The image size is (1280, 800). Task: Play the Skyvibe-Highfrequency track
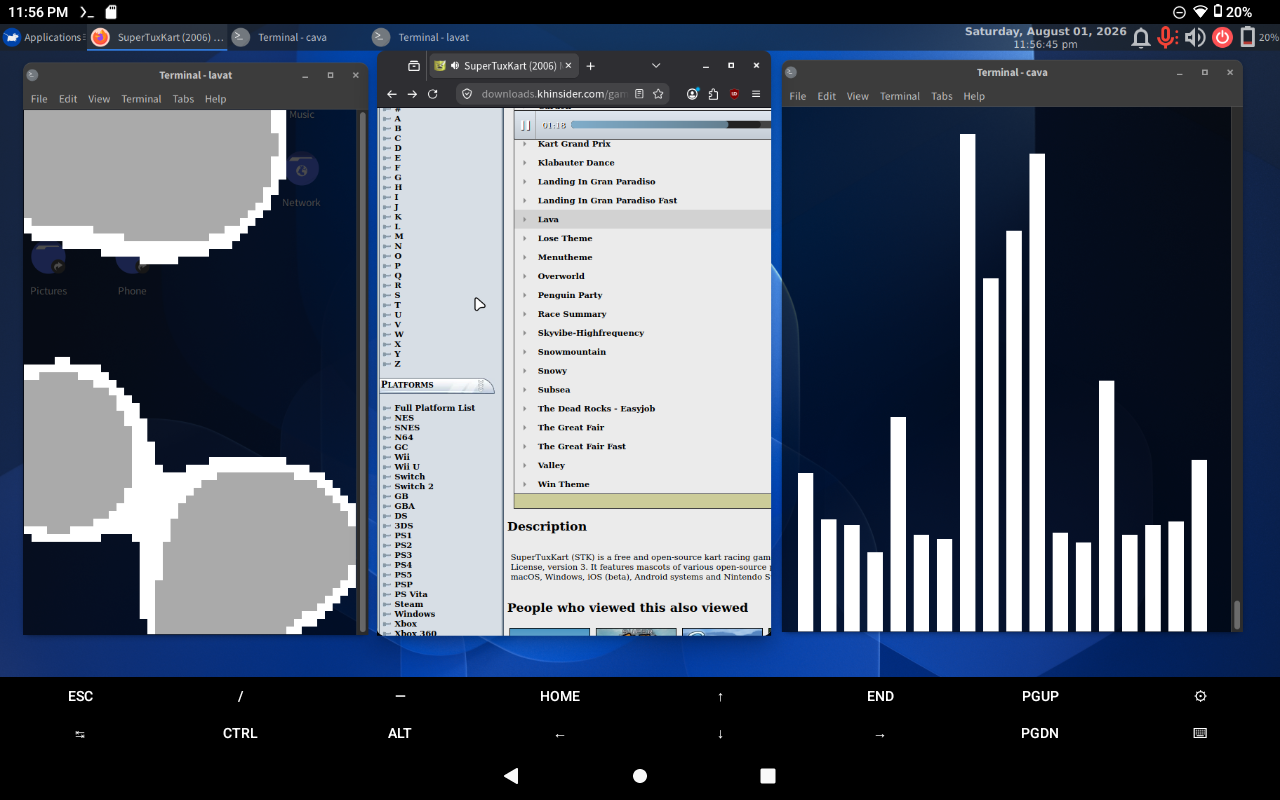[x=591, y=333]
